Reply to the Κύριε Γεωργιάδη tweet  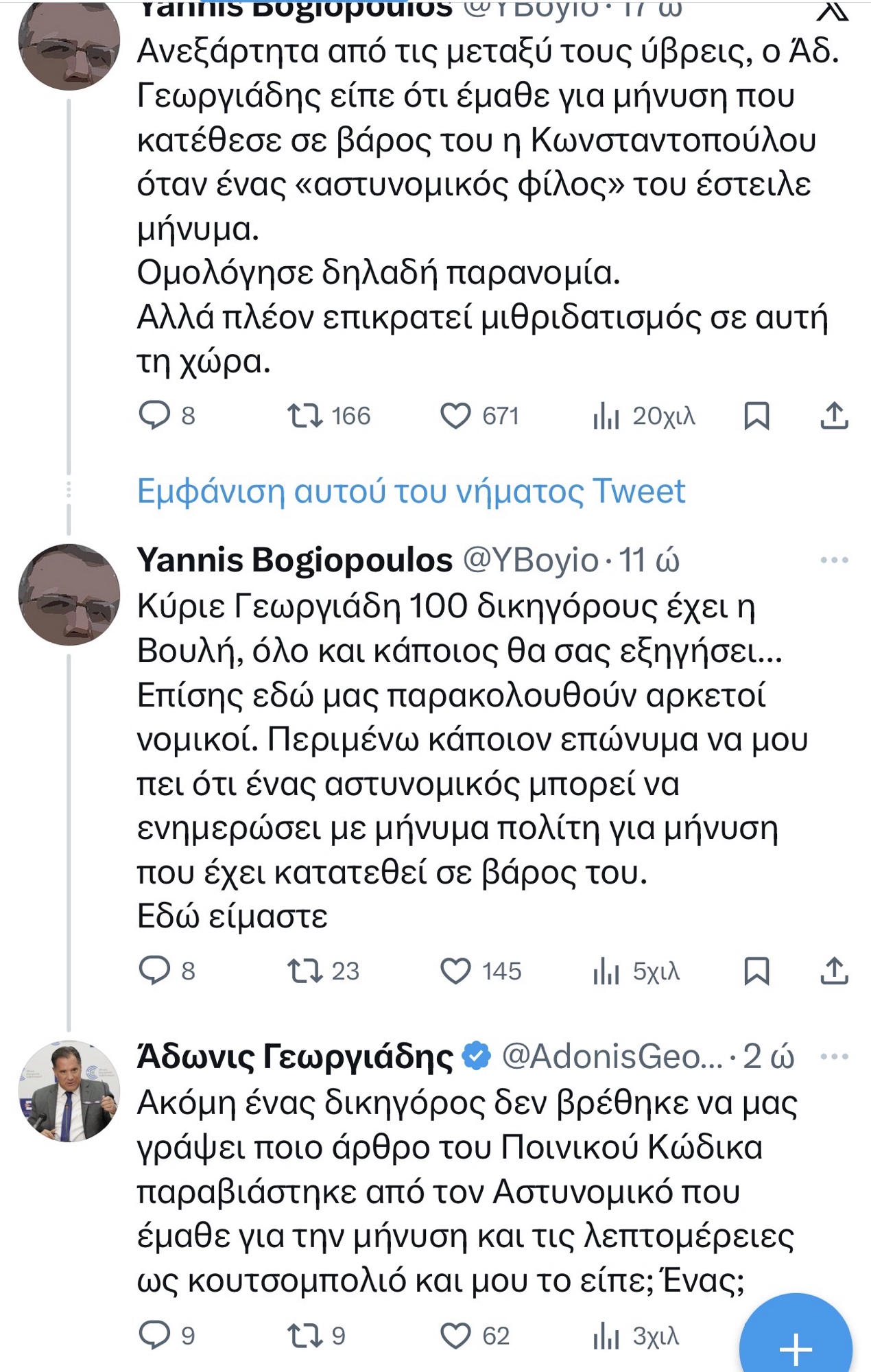point(154,971)
